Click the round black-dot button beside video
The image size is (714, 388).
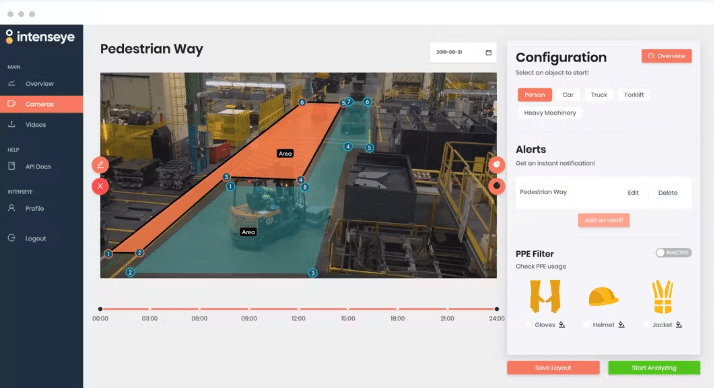[497, 186]
